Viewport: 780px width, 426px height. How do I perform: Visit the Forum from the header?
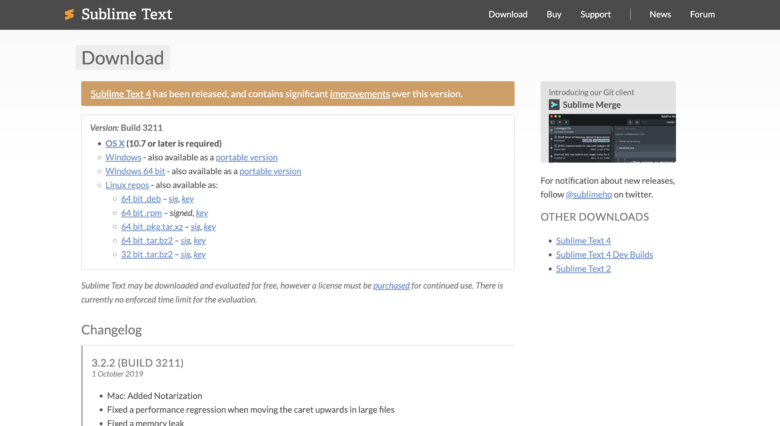point(702,14)
